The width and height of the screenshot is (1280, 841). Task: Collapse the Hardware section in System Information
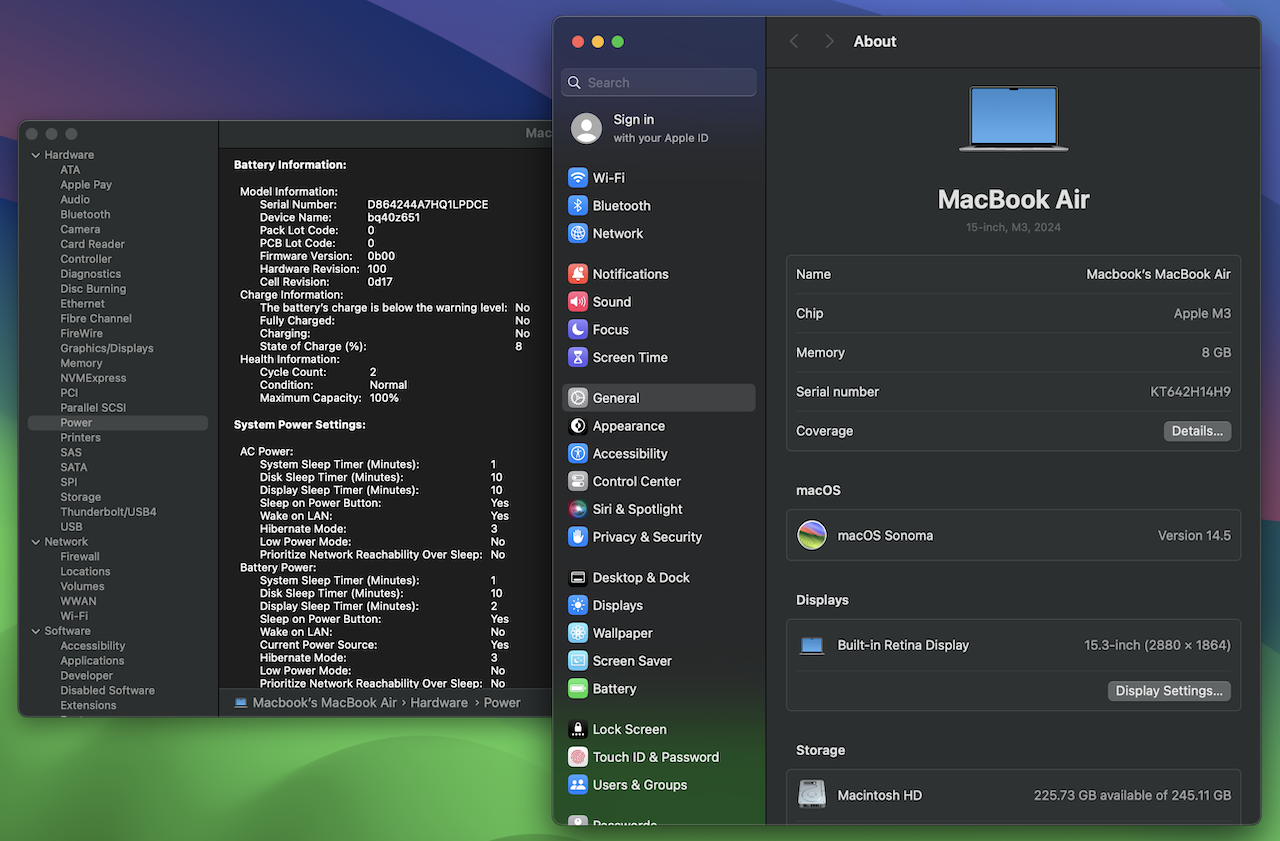(35, 155)
